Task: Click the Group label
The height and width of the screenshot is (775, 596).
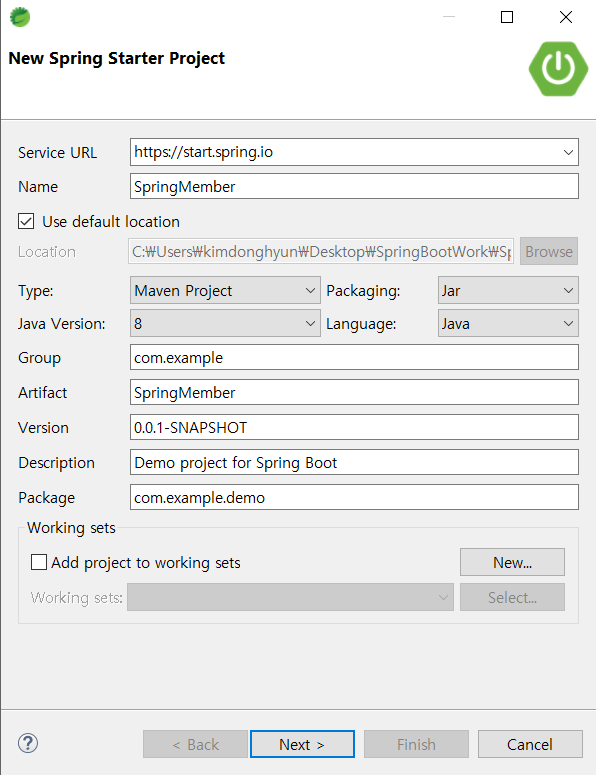Action: [40, 357]
